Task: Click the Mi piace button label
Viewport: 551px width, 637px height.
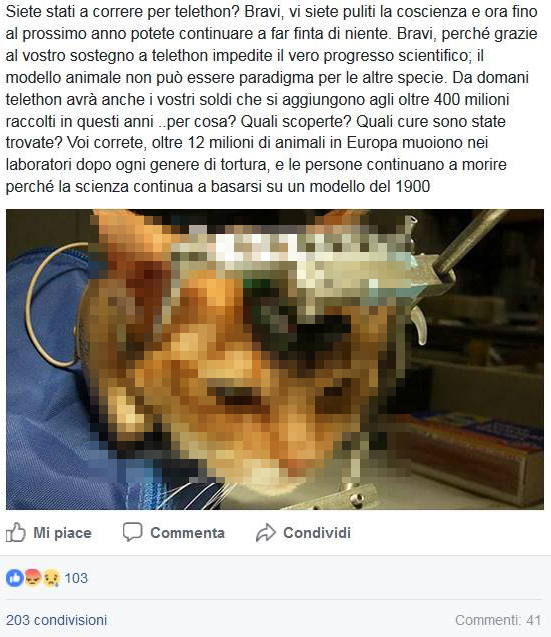Action: click(62, 533)
